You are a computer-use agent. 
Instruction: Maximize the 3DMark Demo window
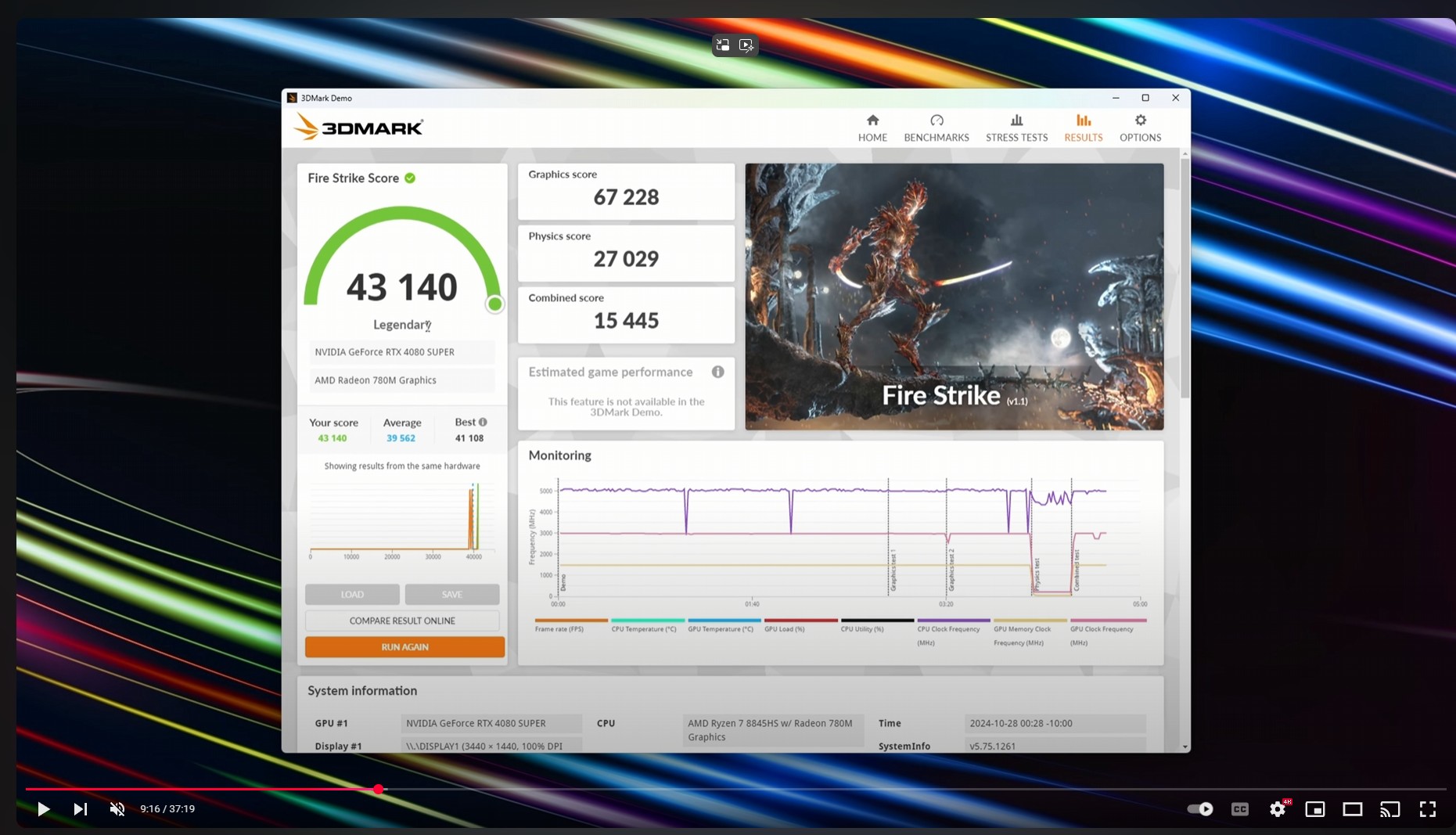pos(1145,98)
